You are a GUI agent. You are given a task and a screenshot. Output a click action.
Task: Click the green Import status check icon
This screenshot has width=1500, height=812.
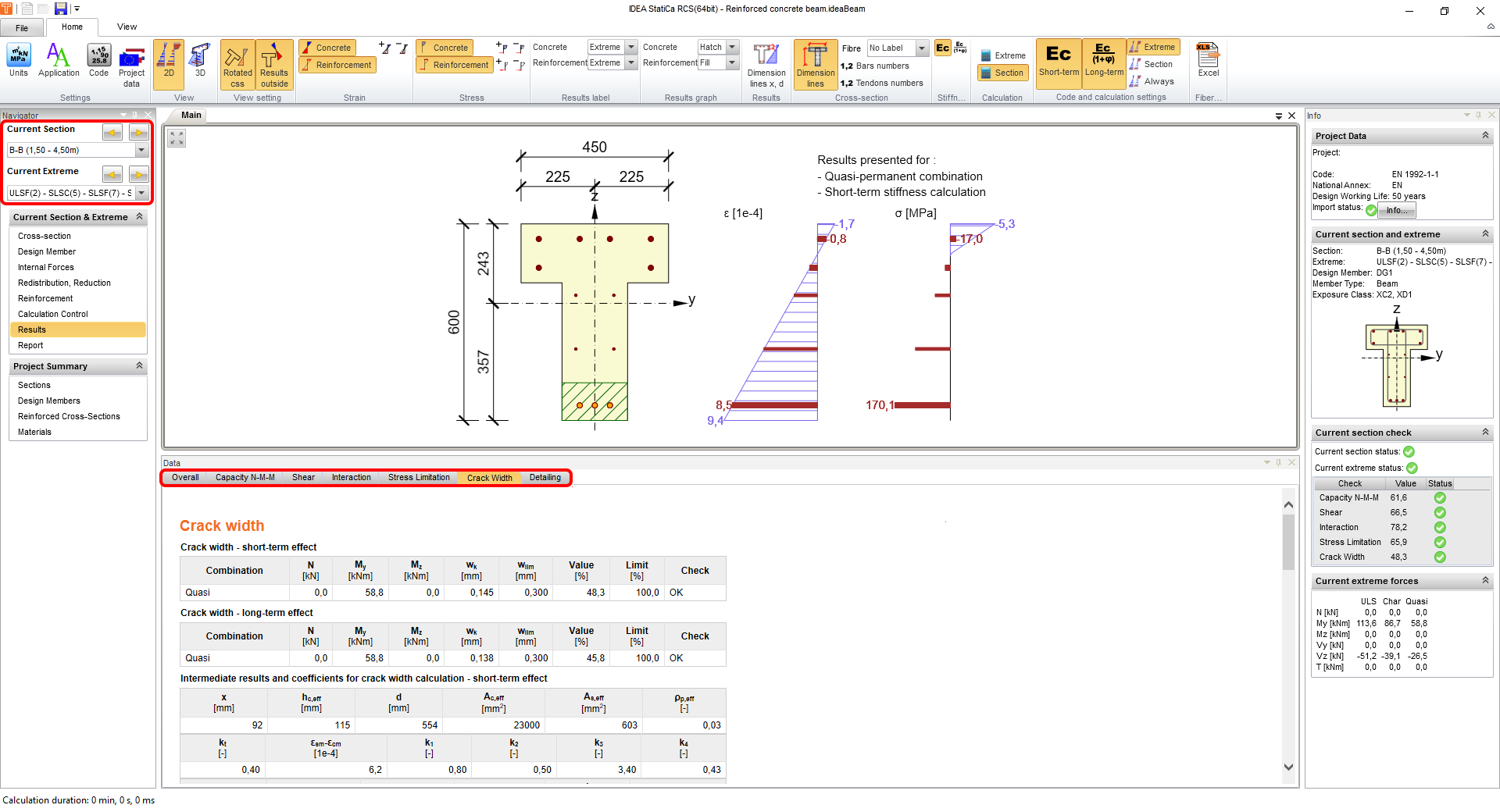[x=1371, y=210]
